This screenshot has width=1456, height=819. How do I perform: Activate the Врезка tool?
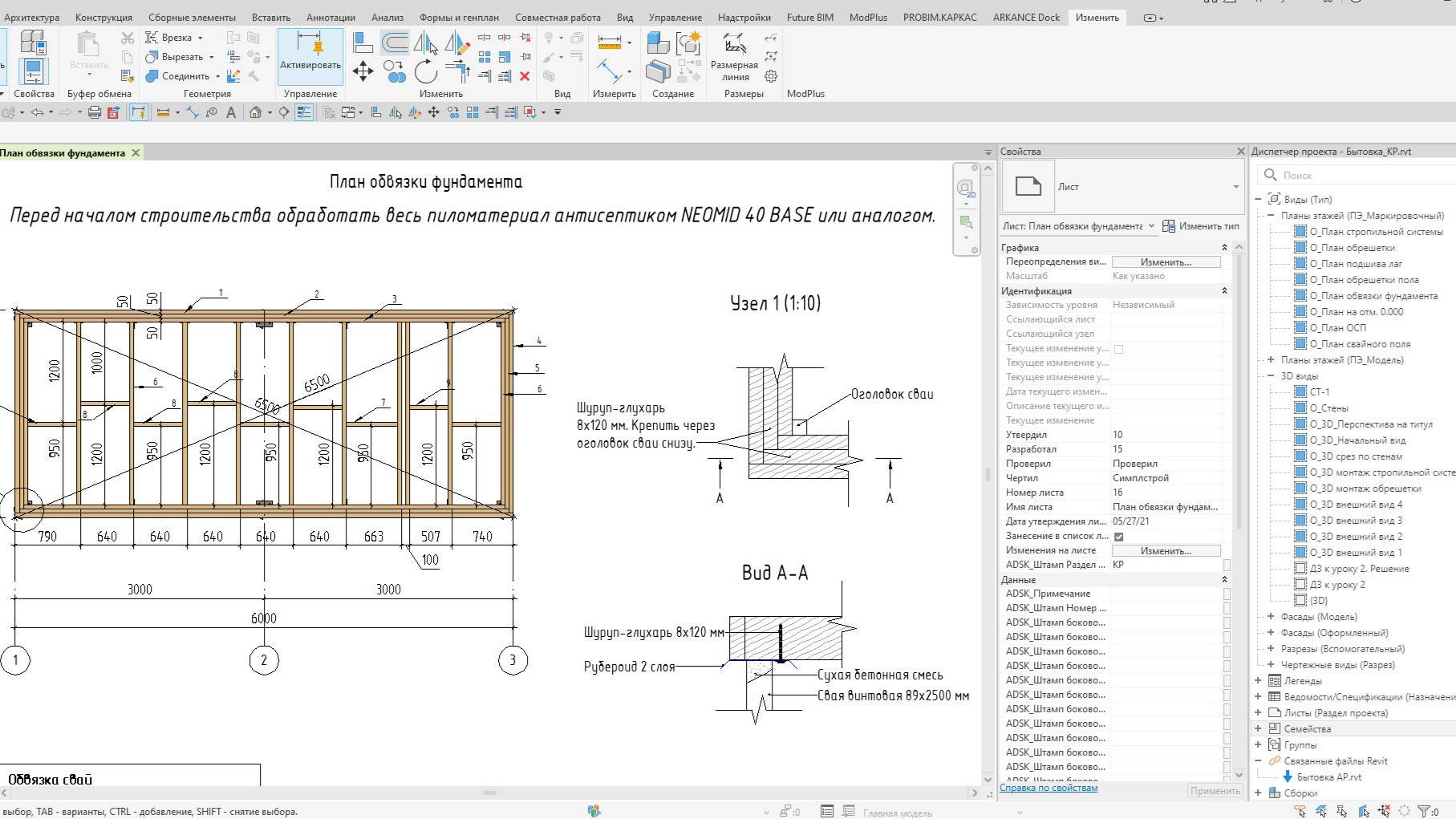point(176,37)
